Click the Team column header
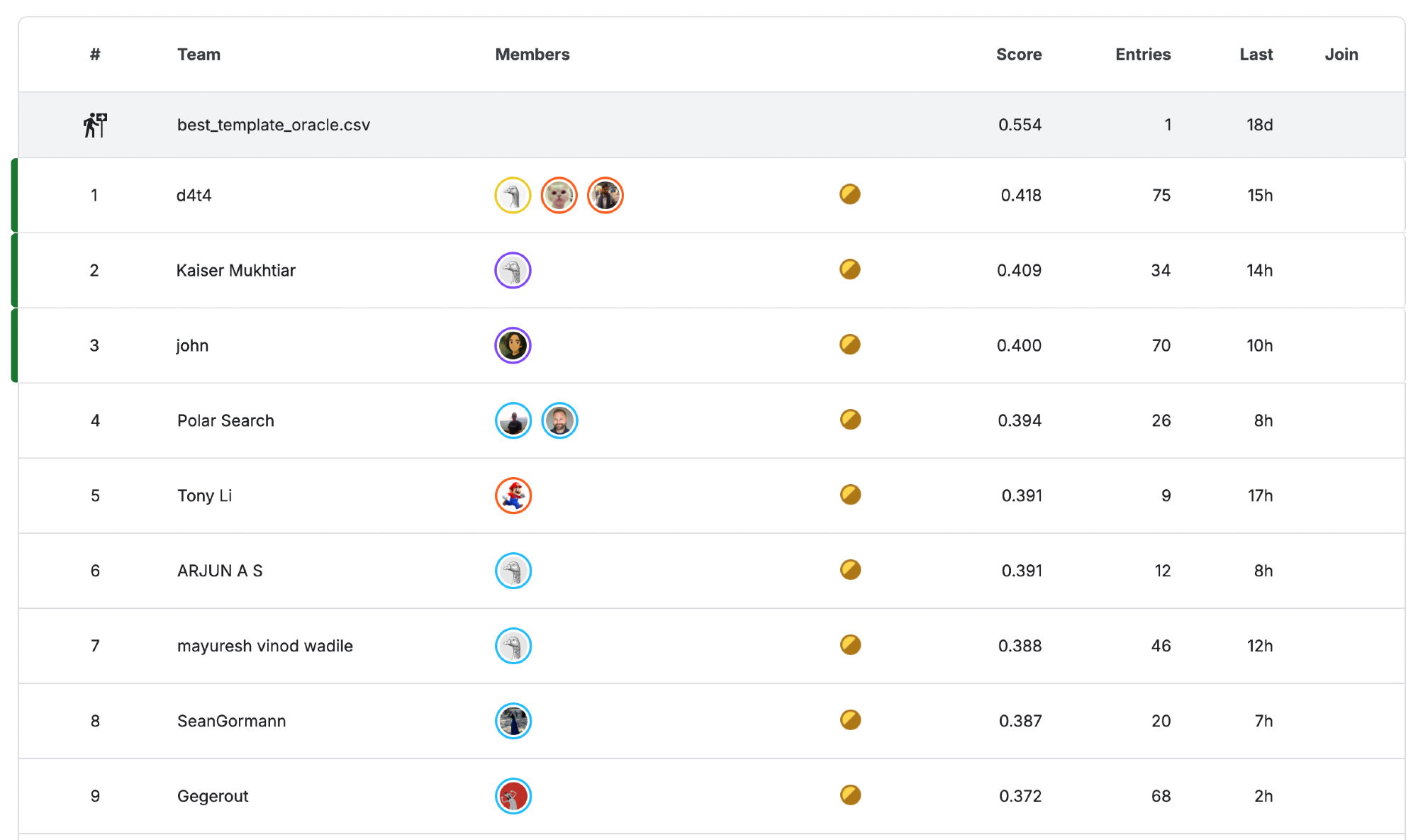The height and width of the screenshot is (840, 1418). coord(199,55)
